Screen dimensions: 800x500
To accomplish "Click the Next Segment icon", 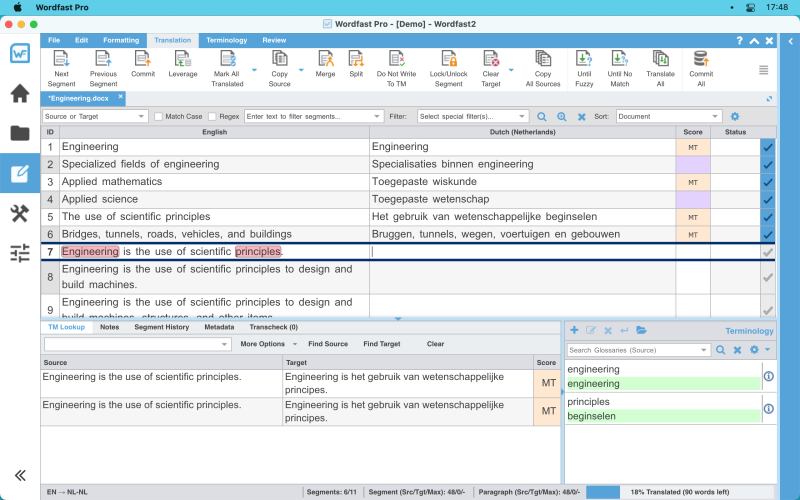I will click(x=61, y=59).
